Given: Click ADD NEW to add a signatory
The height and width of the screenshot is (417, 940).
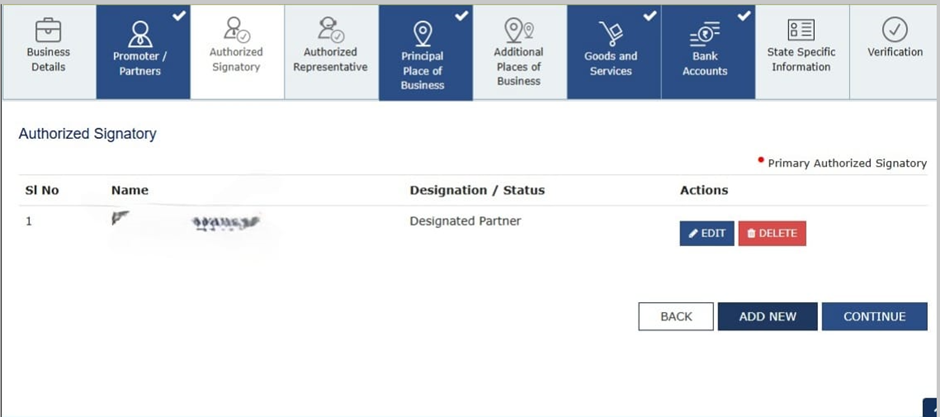Looking at the screenshot, I should [x=767, y=316].
